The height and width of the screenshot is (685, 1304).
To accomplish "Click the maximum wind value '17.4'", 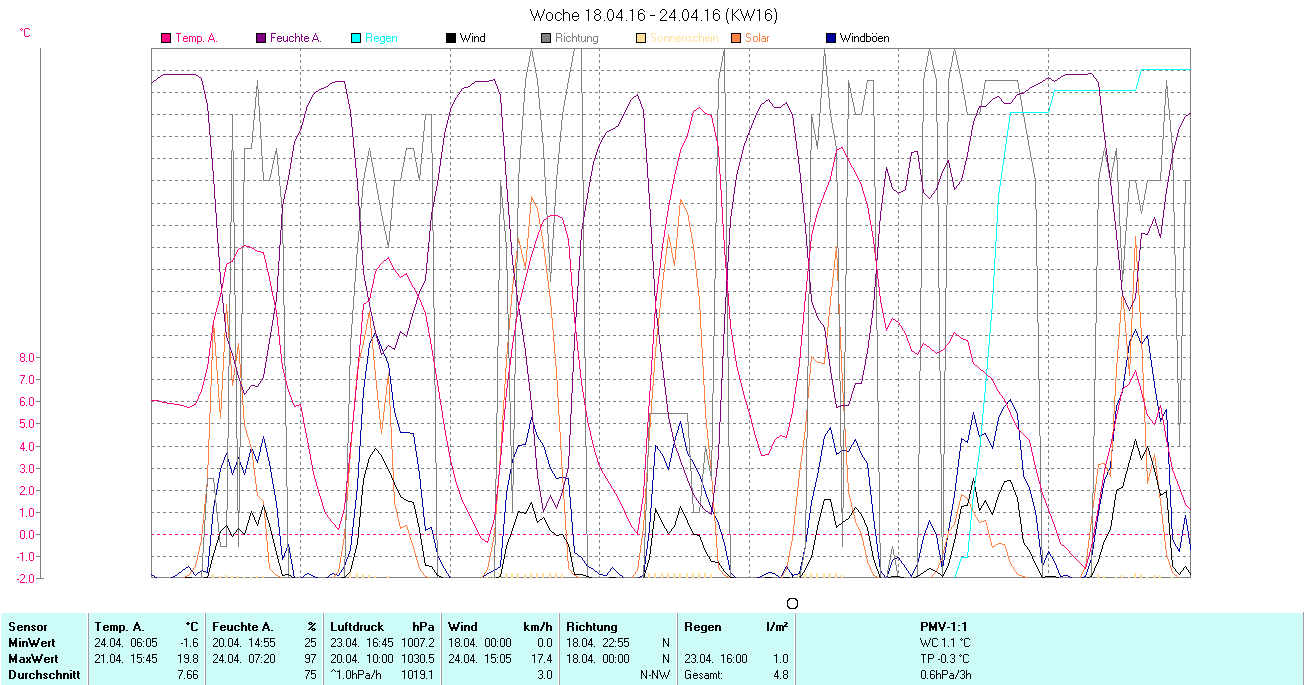I will click(541, 659).
